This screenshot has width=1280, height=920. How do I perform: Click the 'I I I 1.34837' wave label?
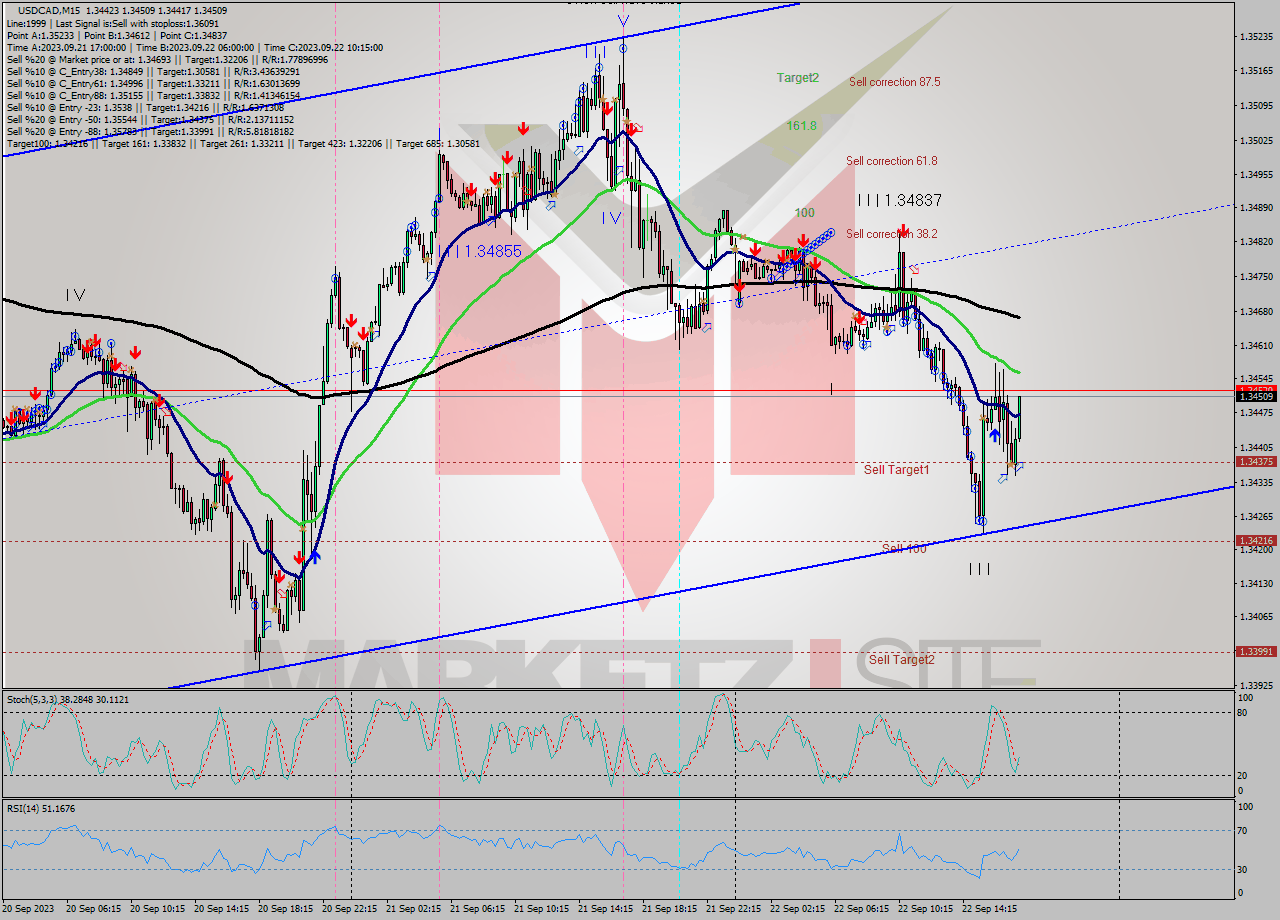(899, 200)
